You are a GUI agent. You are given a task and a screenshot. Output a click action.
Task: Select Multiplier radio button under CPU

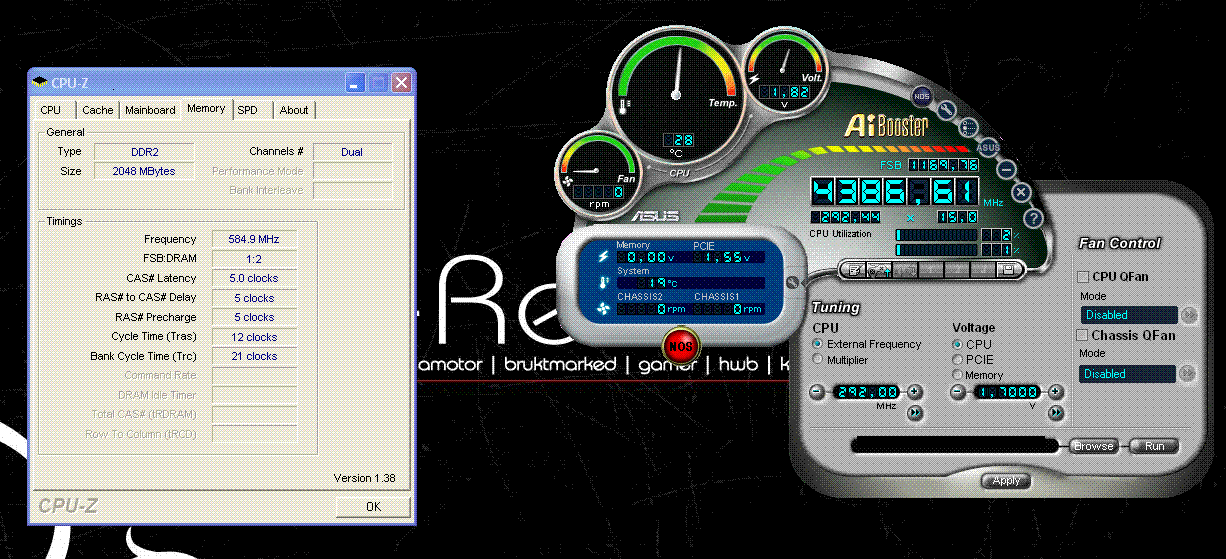(819, 359)
